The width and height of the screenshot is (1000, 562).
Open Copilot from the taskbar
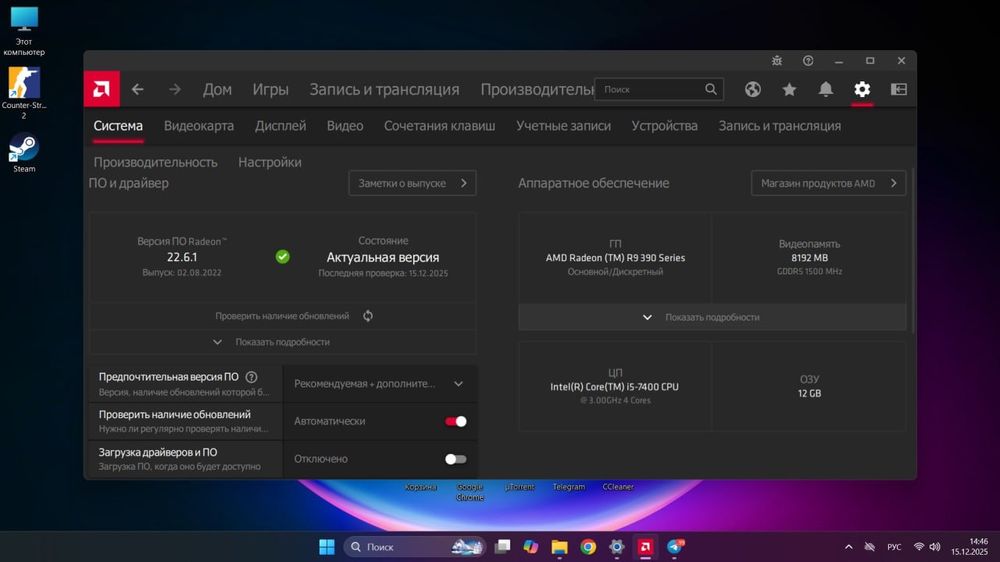pos(531,547)
